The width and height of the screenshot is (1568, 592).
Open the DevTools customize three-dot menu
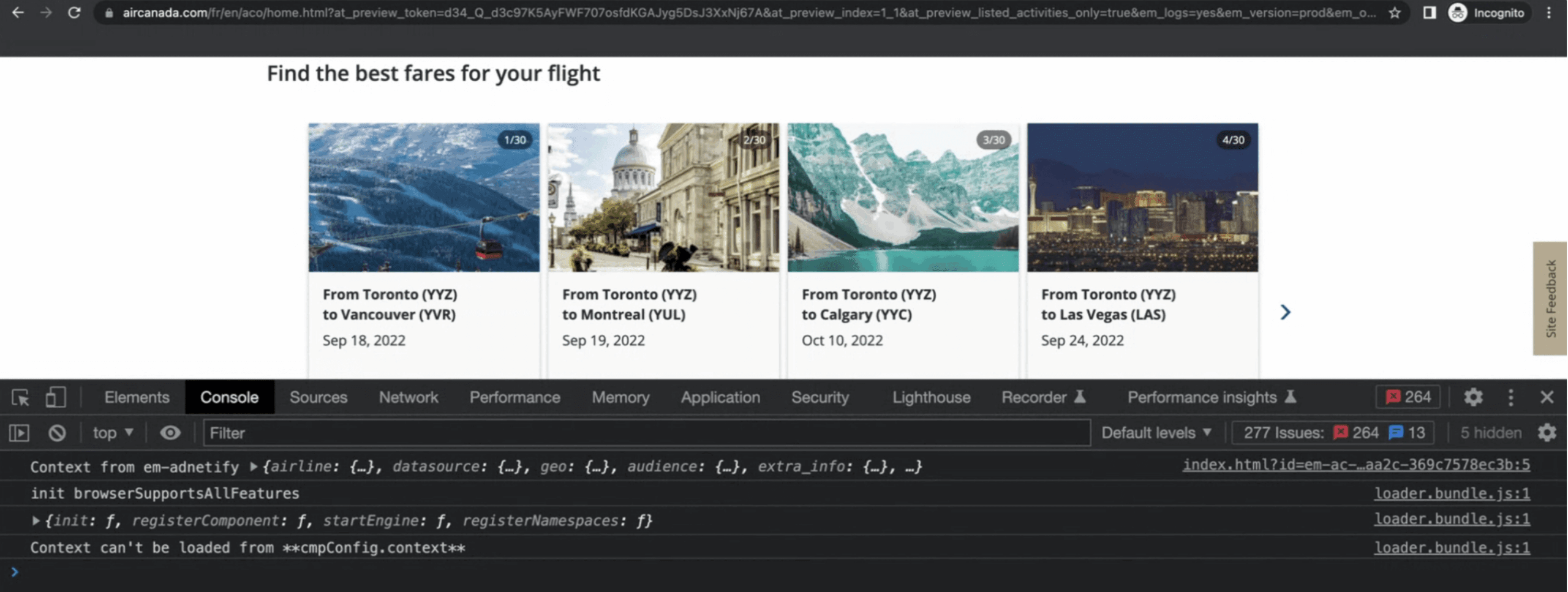pyautogui.click(x=1510, y=397)
